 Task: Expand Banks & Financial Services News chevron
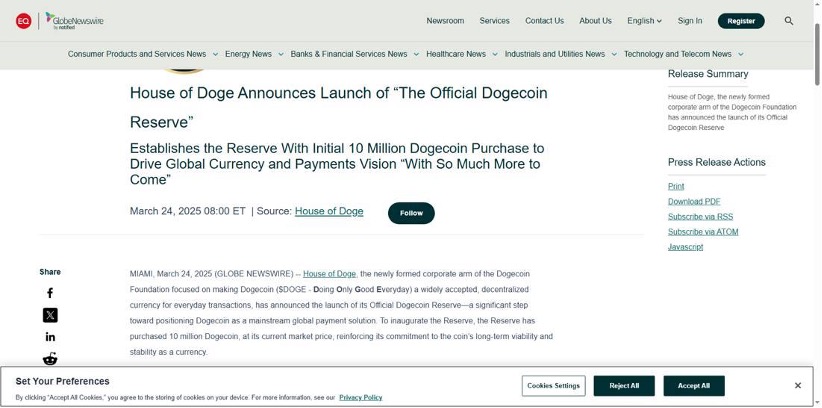pos(416,54)
